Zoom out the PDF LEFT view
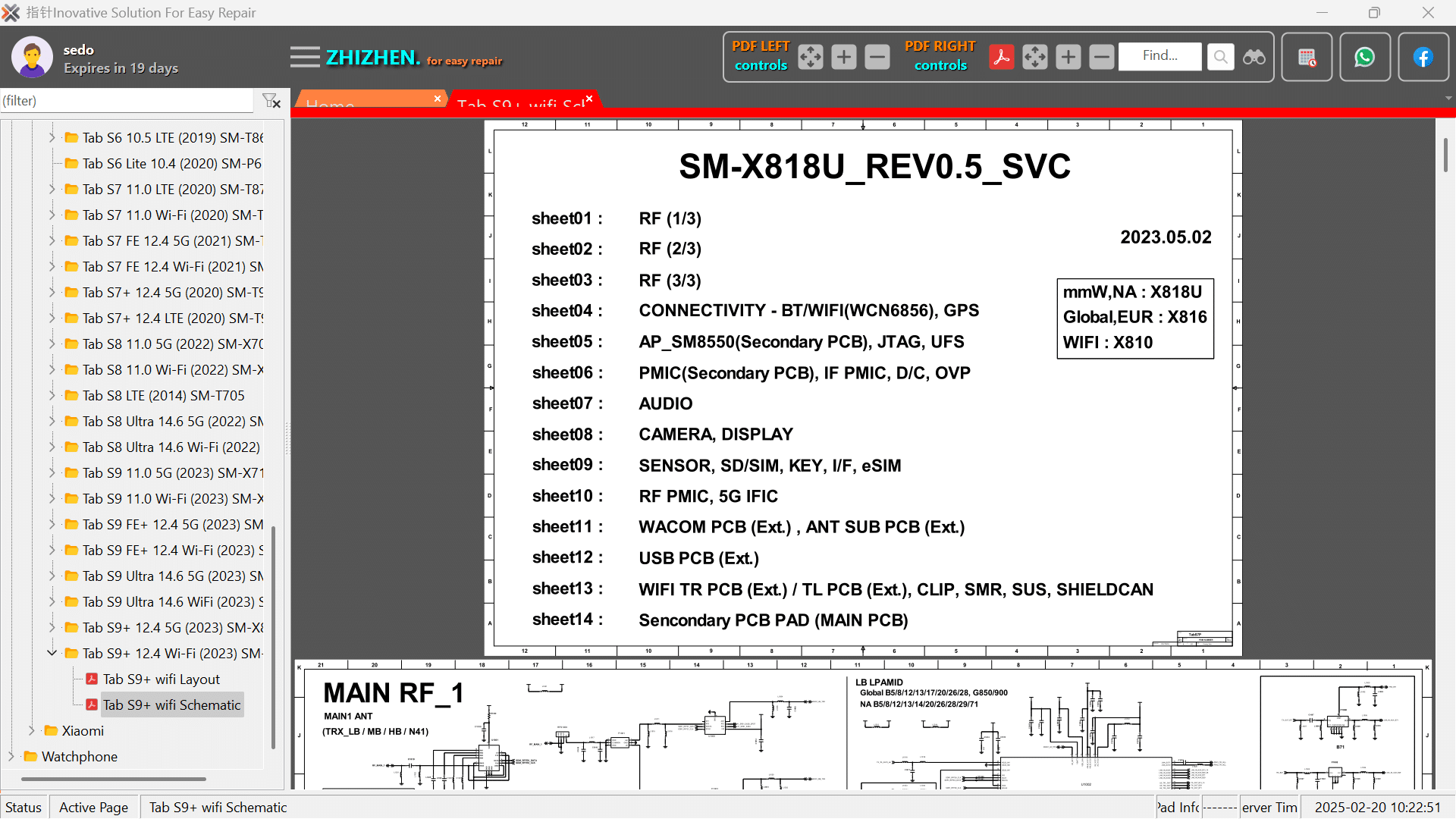This screenshot has width=1456, height=819. pos(877,57)
